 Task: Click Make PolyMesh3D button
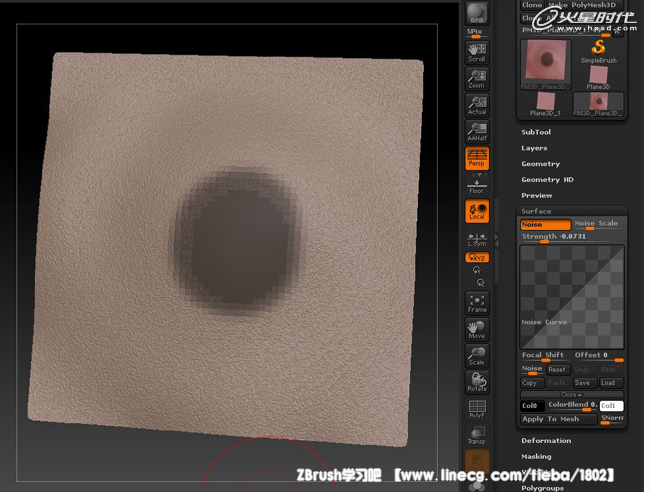[585, 5]
